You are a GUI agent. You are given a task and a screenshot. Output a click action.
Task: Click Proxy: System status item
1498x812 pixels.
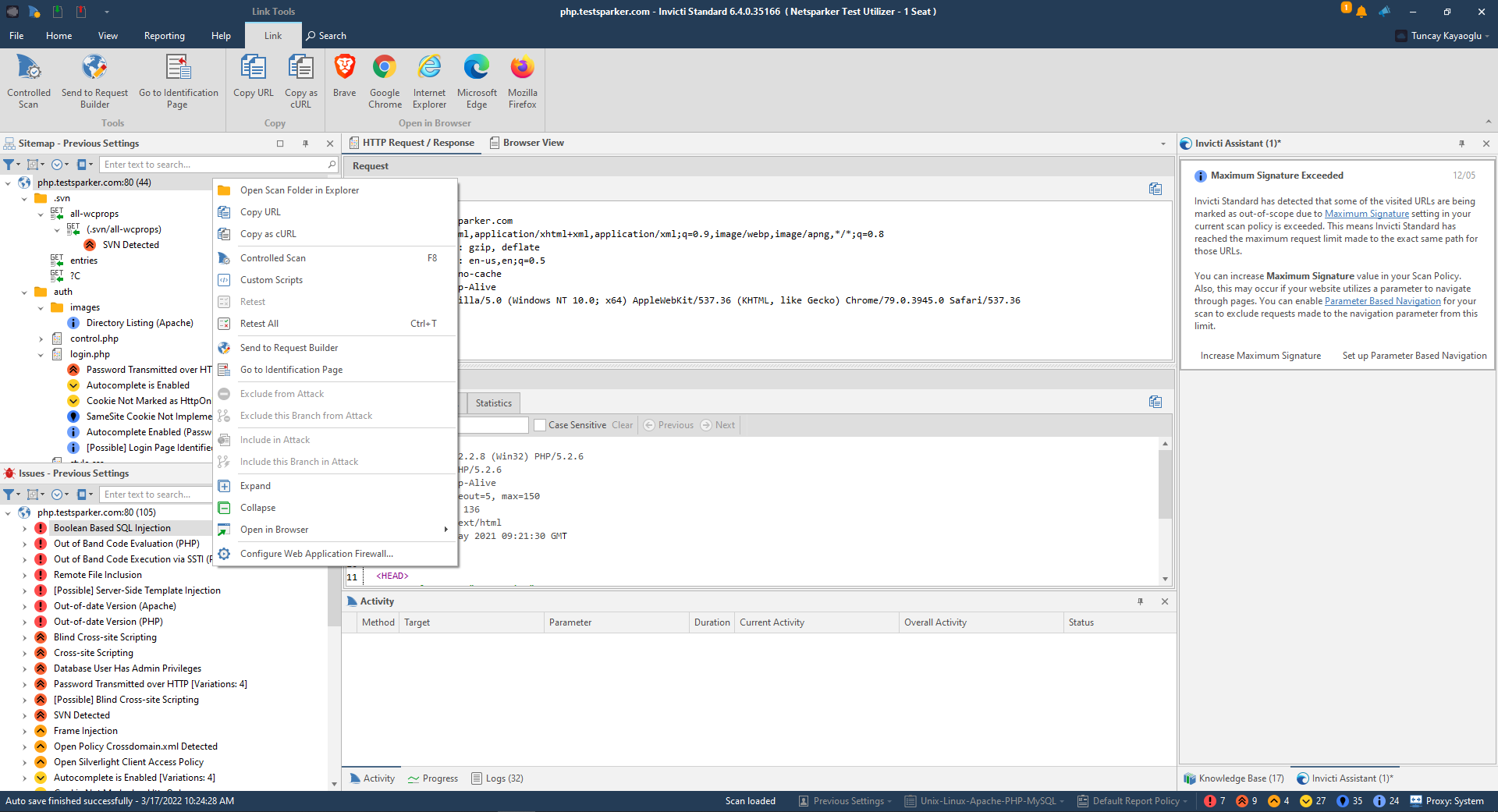[1447, 801]
